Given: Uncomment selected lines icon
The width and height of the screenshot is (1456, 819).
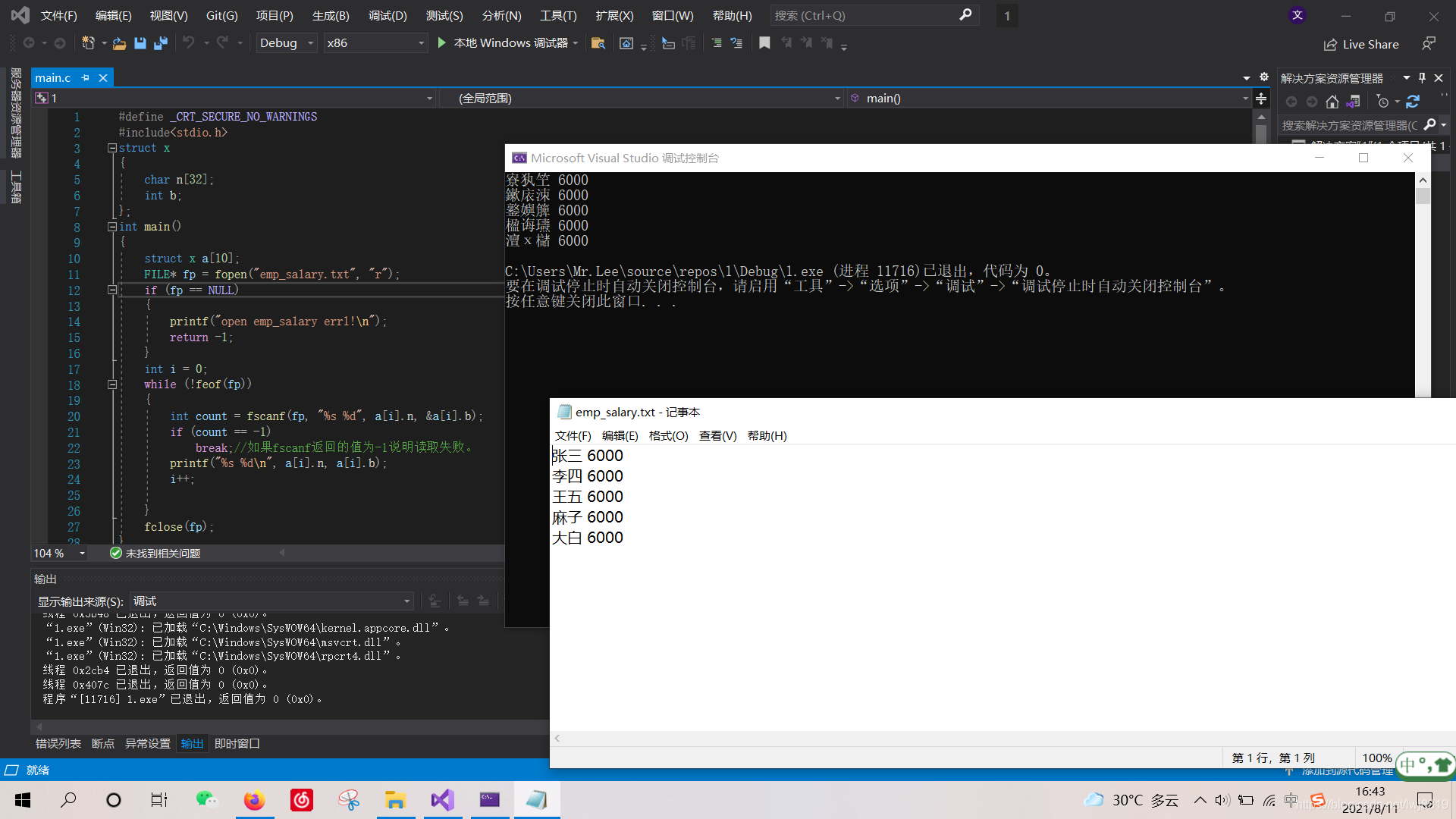Looking at the screenshot, I should pos(736,43).
